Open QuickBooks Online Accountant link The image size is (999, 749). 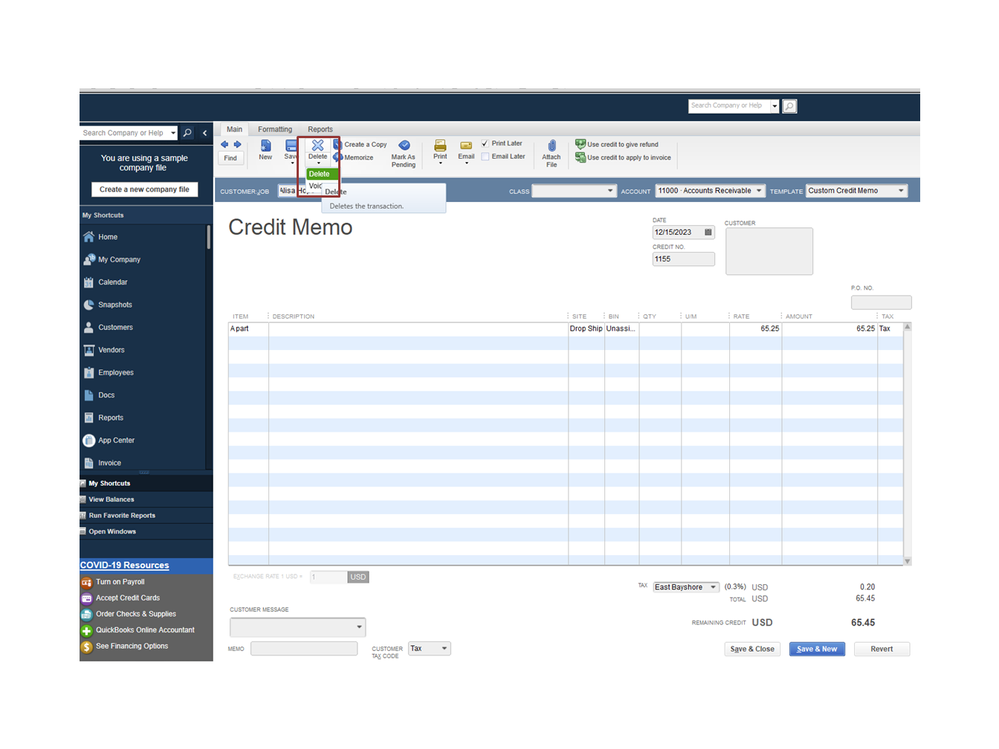(138, 631)
